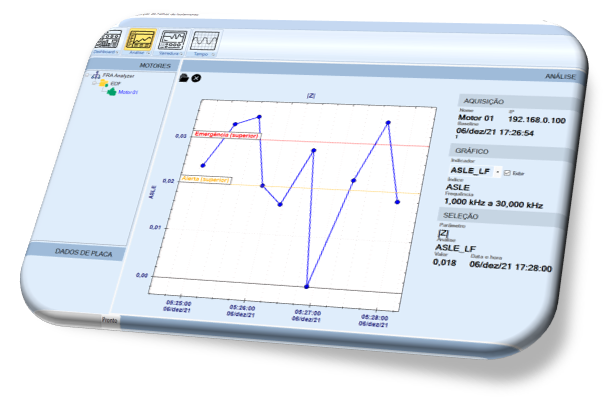Open the Tempo waveform icon
Viewport: 607px width, 398px height.
(206, 41)
